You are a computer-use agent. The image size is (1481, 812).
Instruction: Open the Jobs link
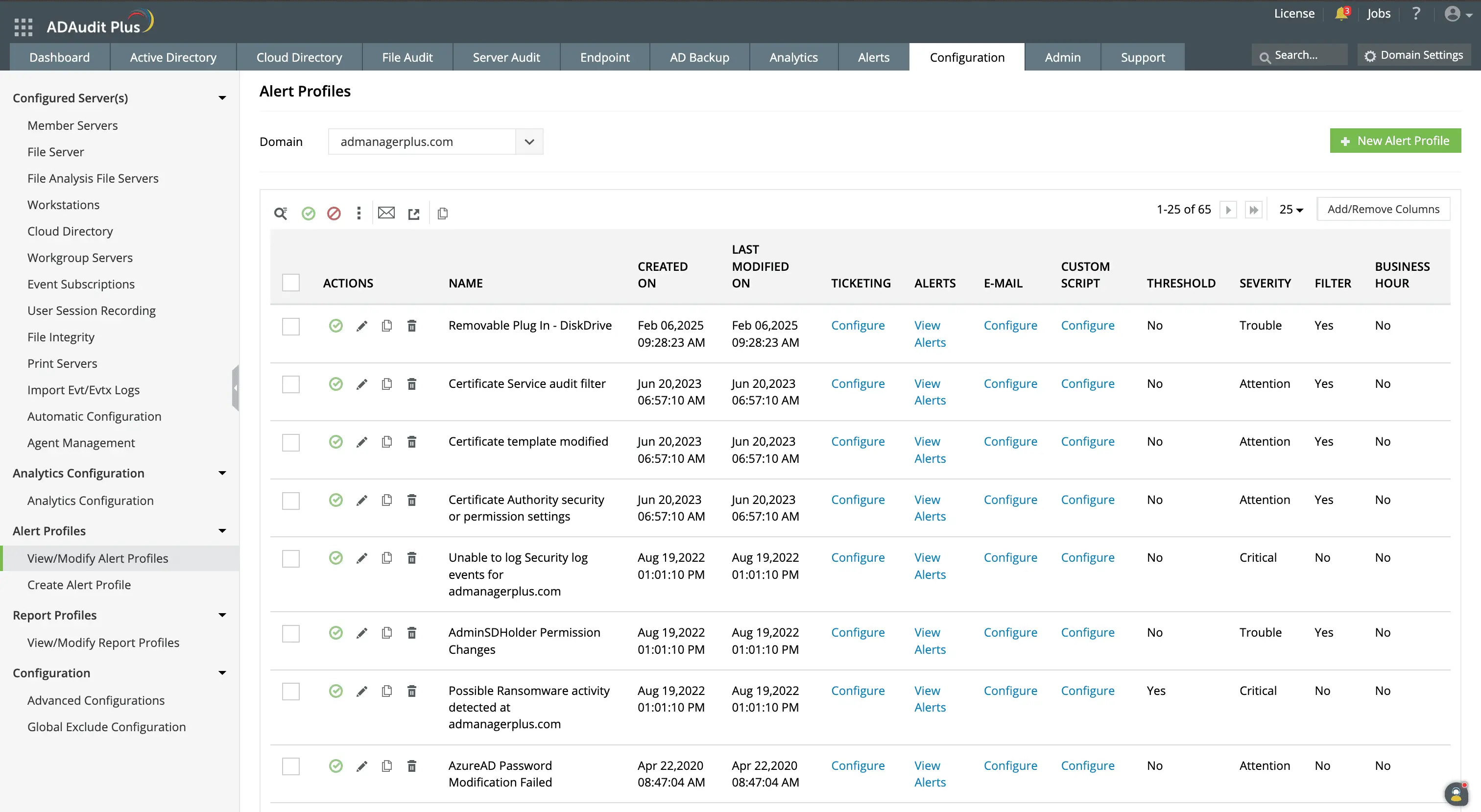1379,13
